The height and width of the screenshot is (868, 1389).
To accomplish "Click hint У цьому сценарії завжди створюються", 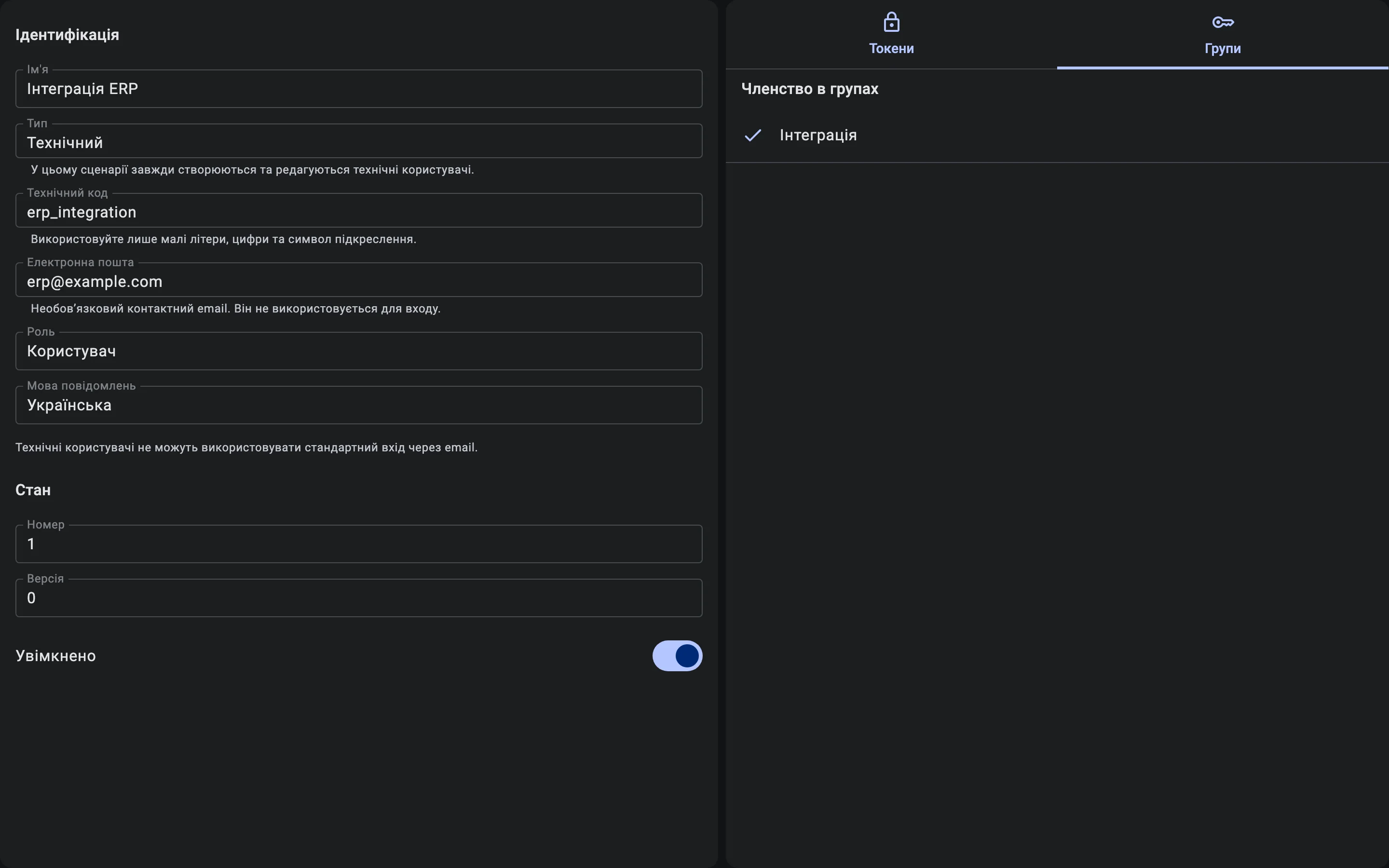I will click(x=252, y=169).
